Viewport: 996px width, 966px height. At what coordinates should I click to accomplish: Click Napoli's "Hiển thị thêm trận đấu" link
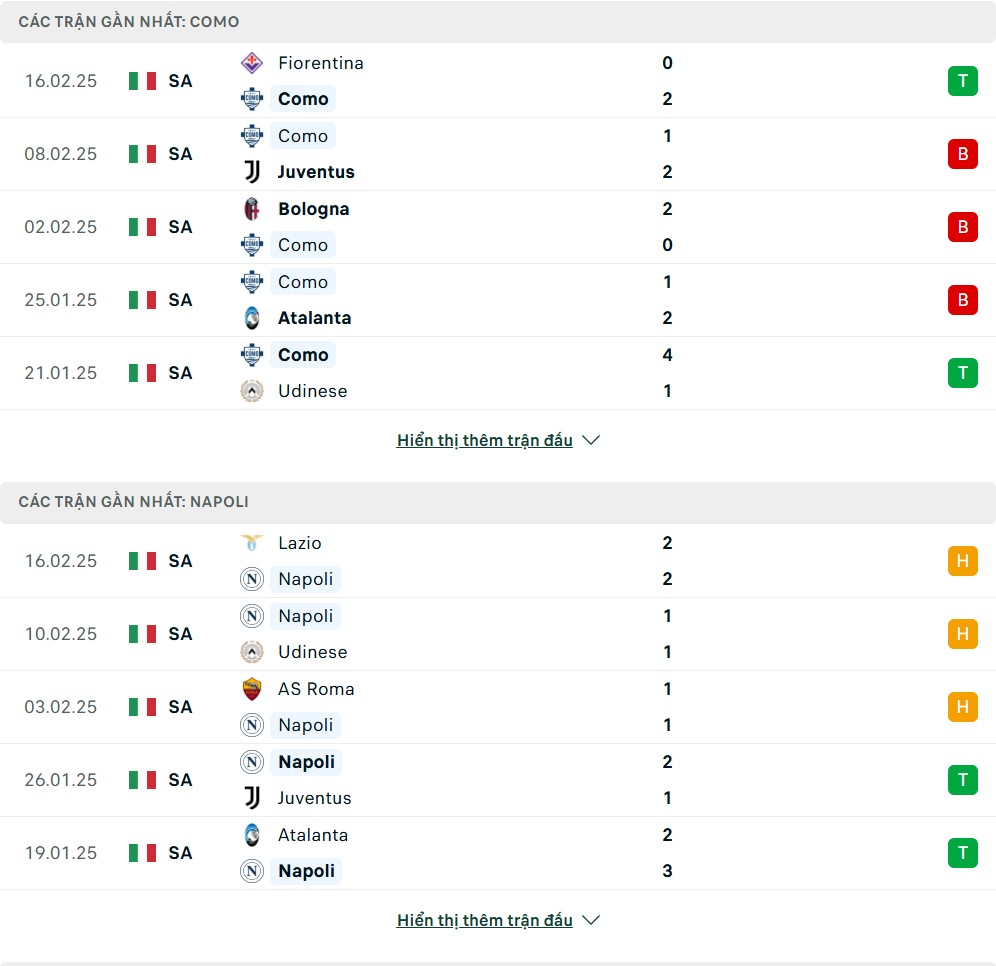(484, 920)
